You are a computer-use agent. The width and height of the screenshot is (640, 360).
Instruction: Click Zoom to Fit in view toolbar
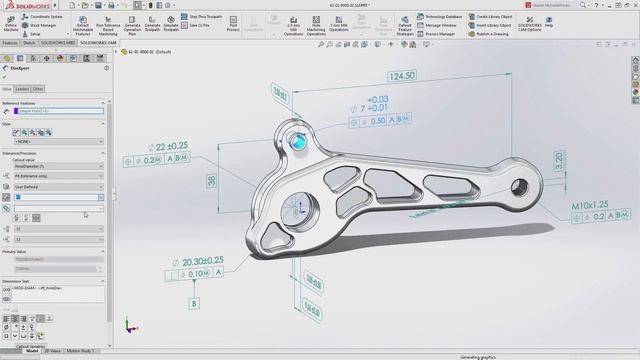click(321, 44)
